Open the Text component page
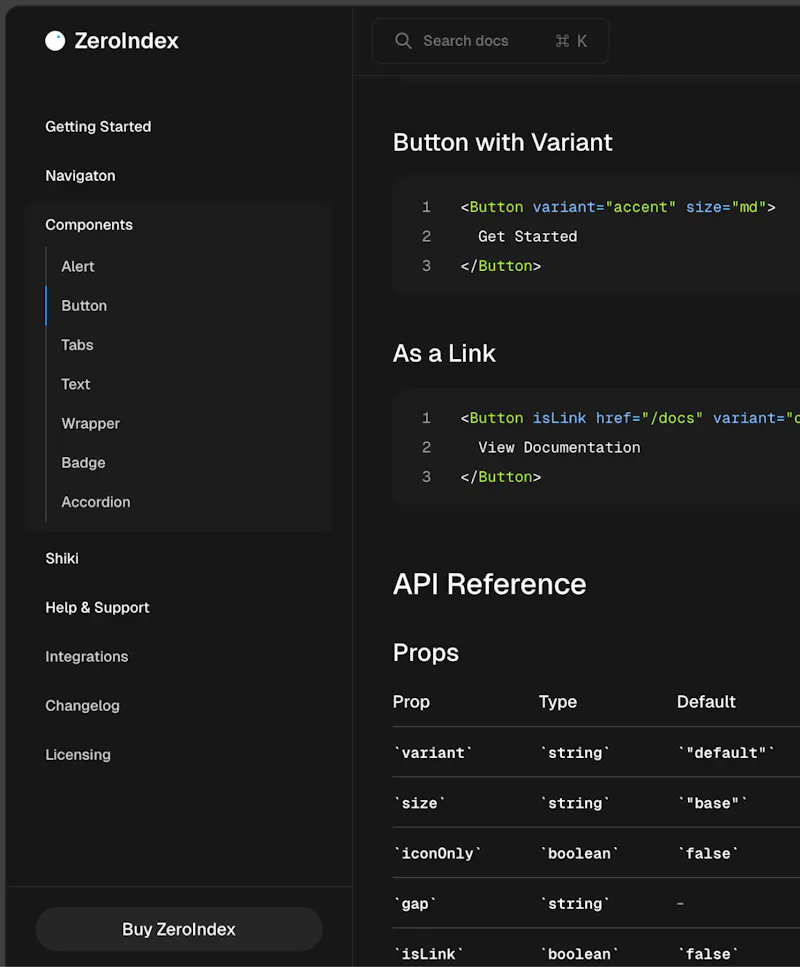Viewport: 800px width, 967px height. click(75, 384)
